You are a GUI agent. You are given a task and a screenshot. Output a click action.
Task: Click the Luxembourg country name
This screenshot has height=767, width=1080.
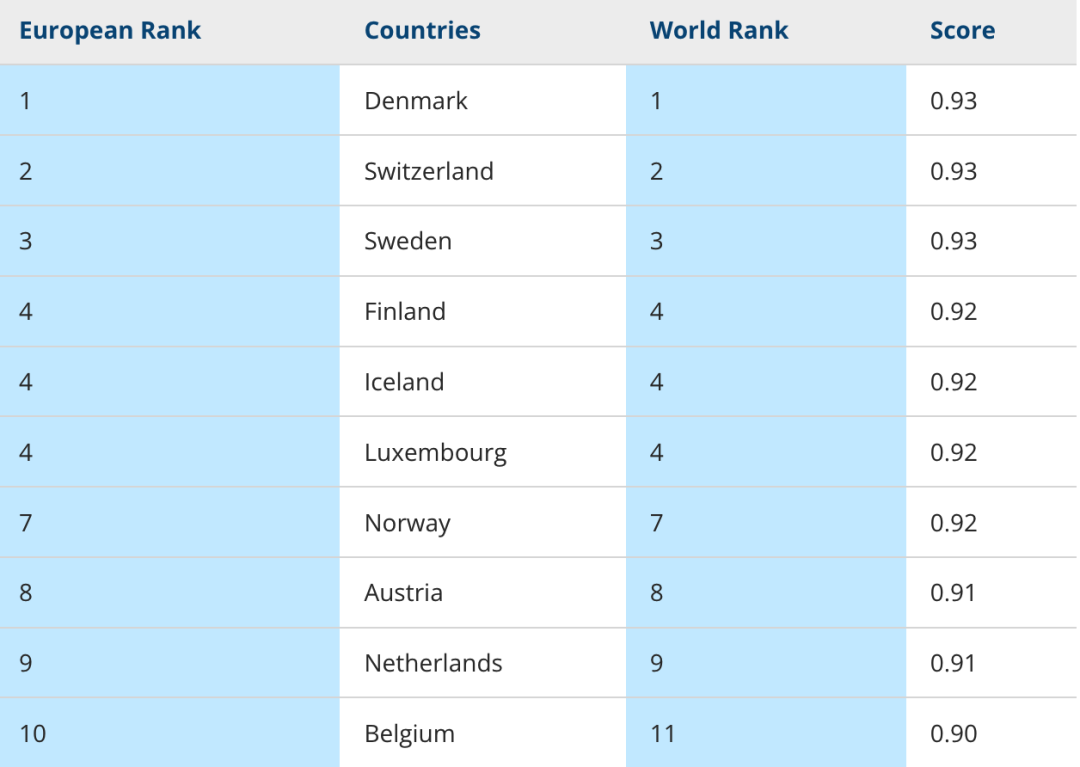click(x=435, y=453)
